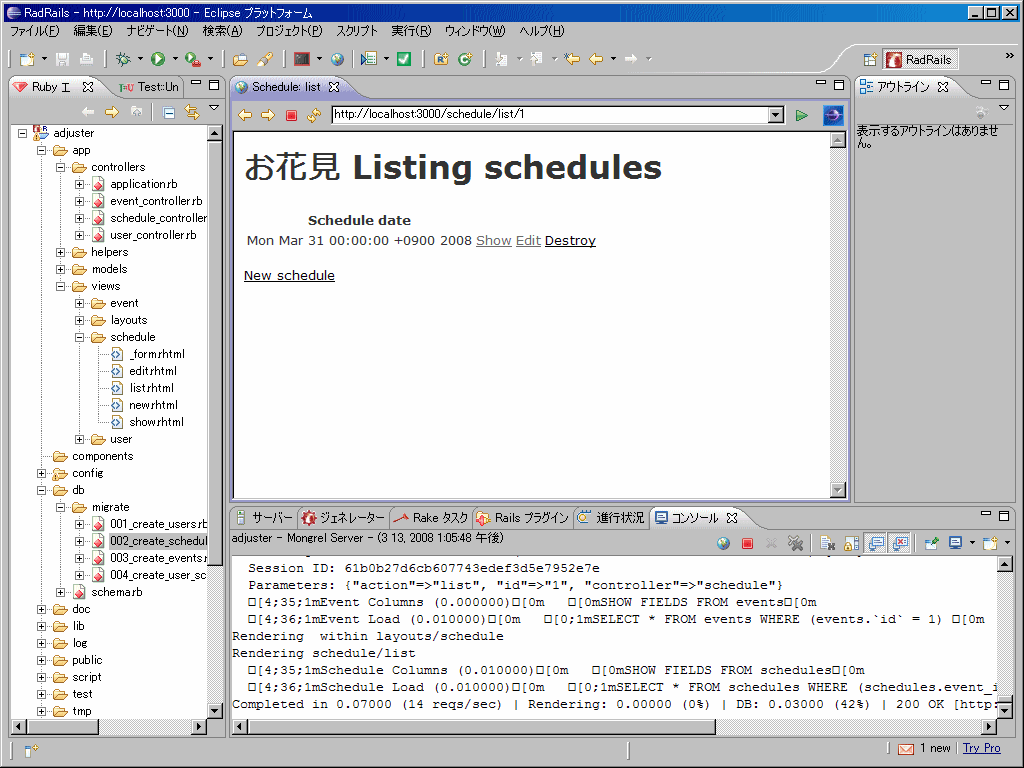Remove all terminated launches from console
The height and width of the screenshot is (768, 1024).
pos(795,542)
